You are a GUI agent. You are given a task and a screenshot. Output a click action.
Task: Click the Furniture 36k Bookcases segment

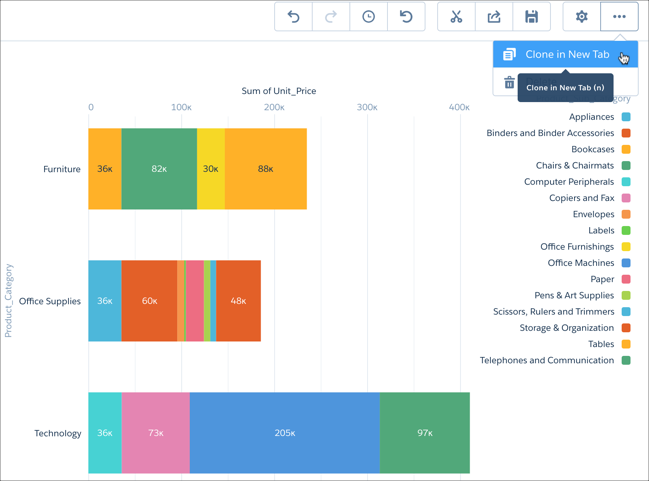(x=105, y=169)
